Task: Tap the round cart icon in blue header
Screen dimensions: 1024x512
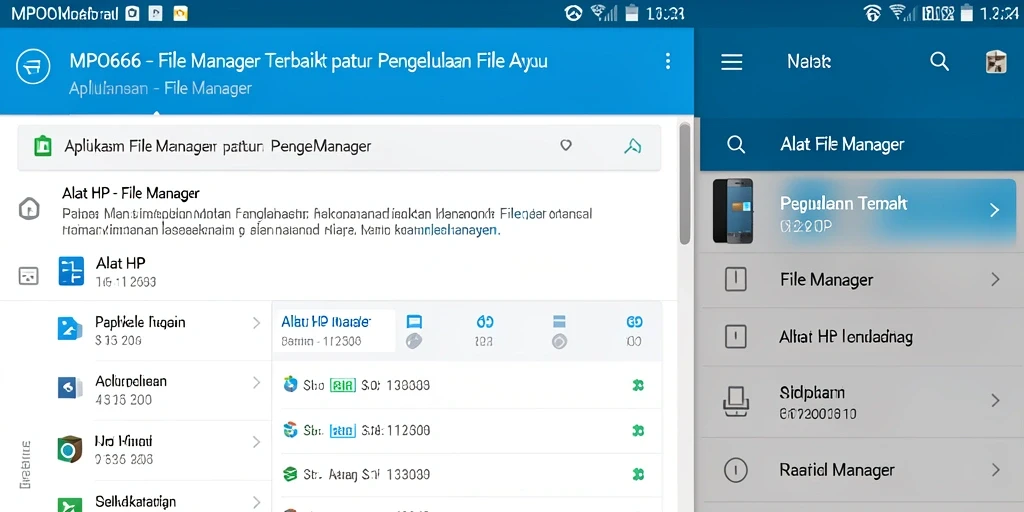Action: click(x=33, y=65)
